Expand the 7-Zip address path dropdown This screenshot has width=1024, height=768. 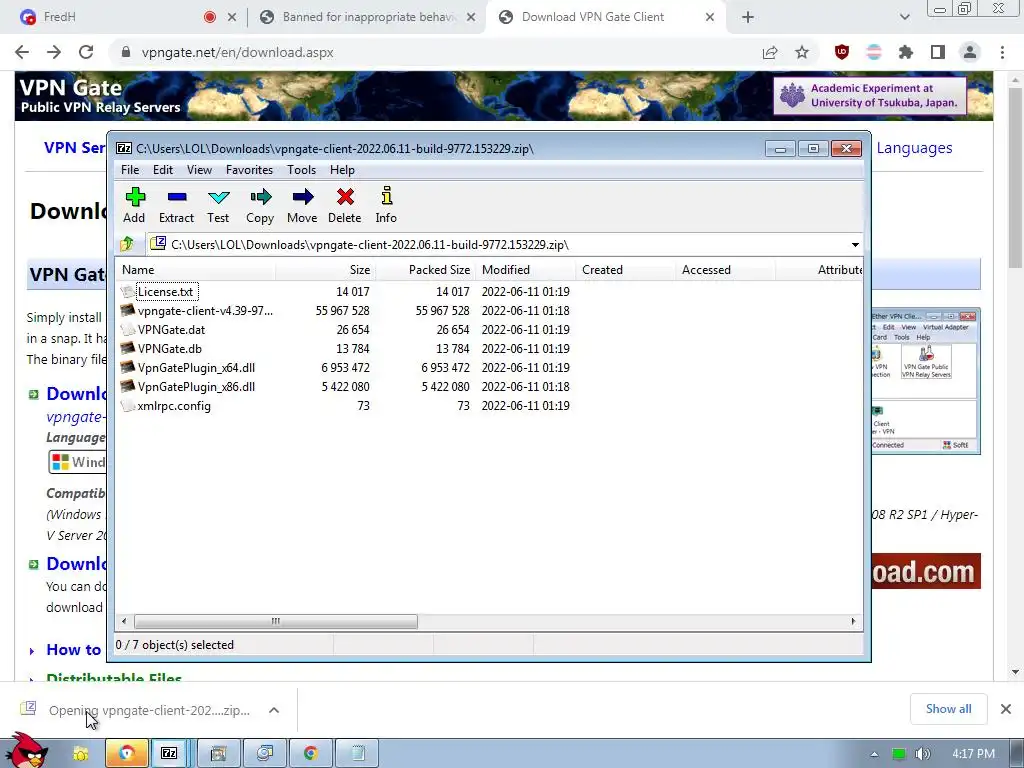[855, 244]
